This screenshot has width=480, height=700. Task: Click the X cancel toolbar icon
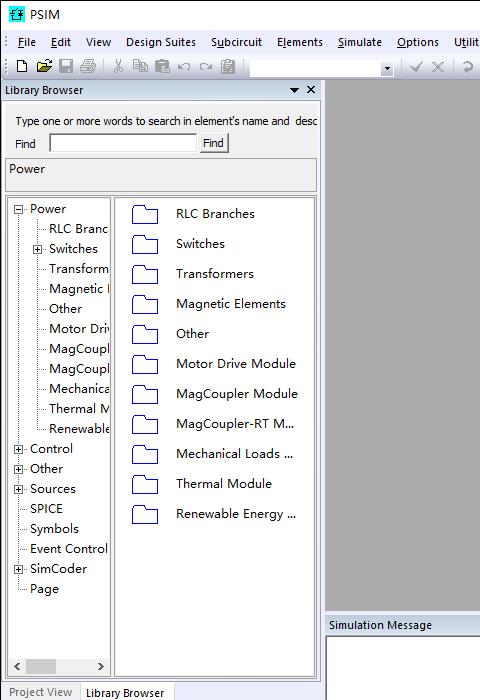pyautogui.click(x=438, y=67)
